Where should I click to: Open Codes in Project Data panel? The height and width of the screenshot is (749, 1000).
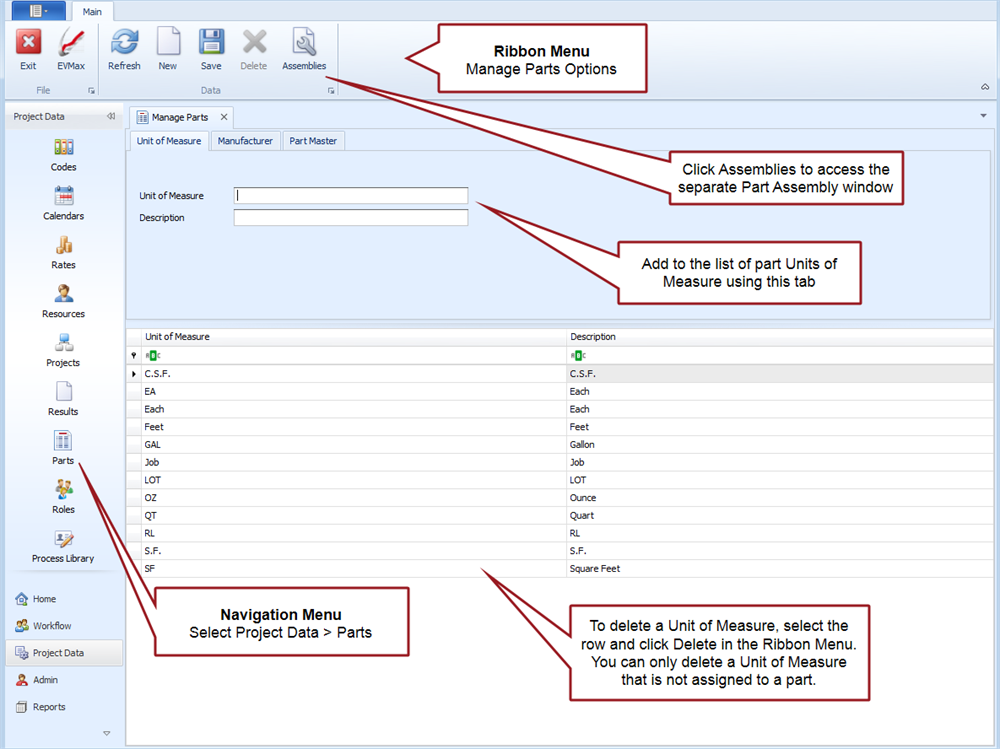pos(64,154)
